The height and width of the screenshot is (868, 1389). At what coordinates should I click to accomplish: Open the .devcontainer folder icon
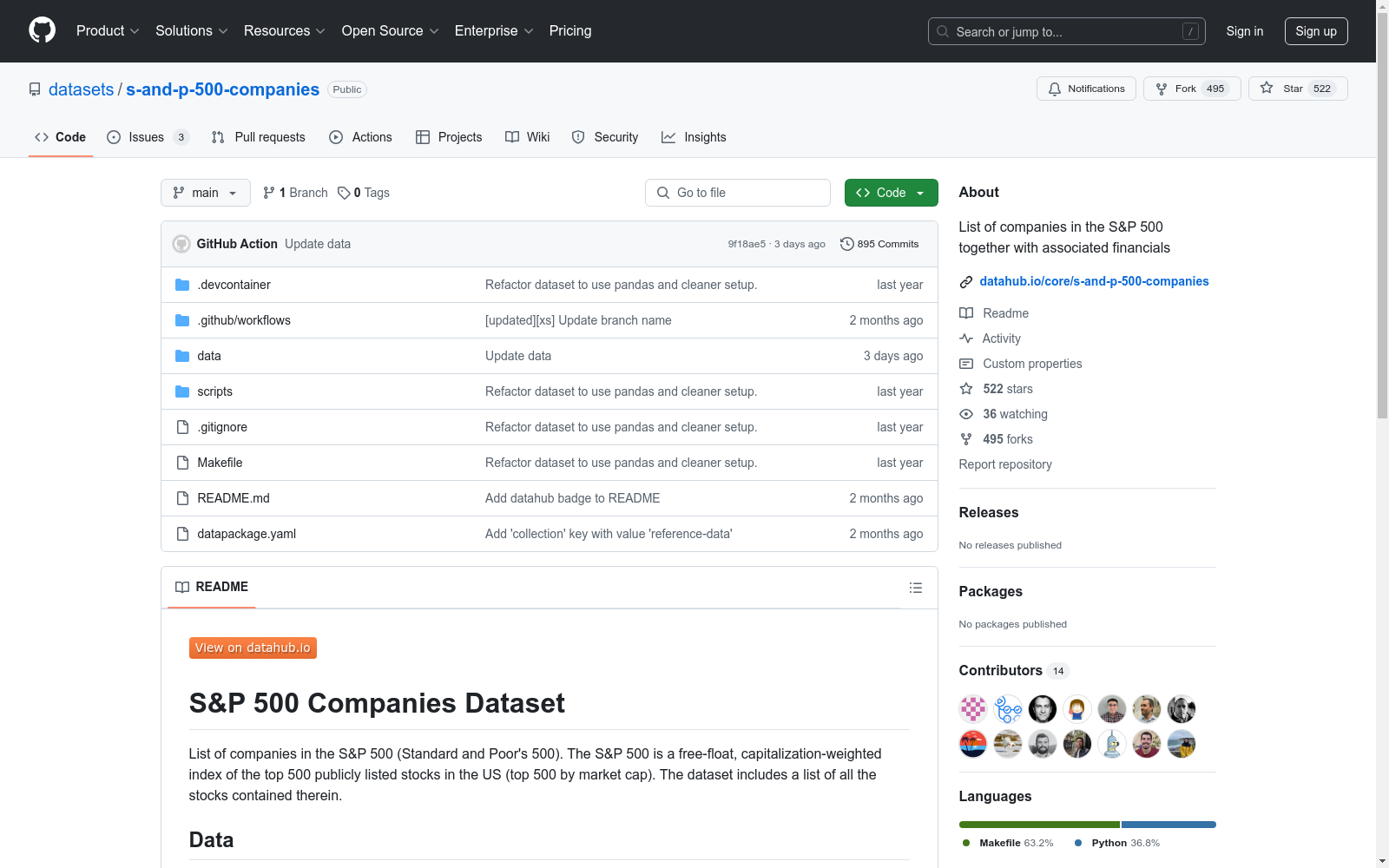(x=182, y=285)
